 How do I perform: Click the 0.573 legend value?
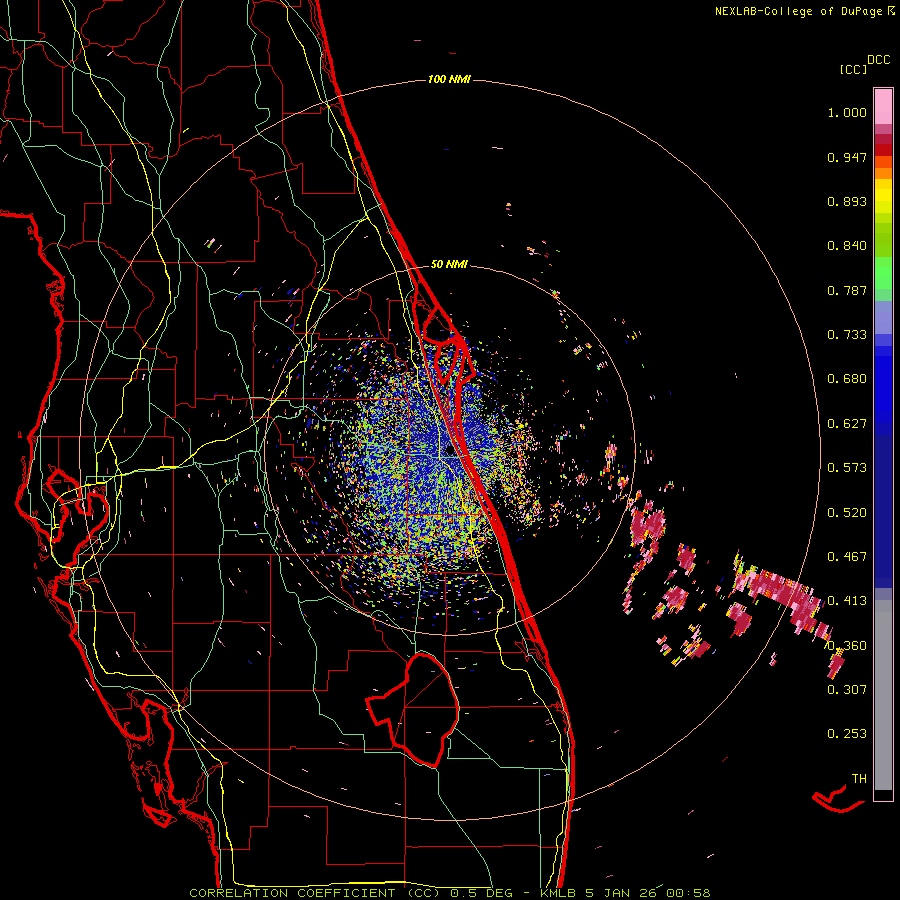coord(847,468)
